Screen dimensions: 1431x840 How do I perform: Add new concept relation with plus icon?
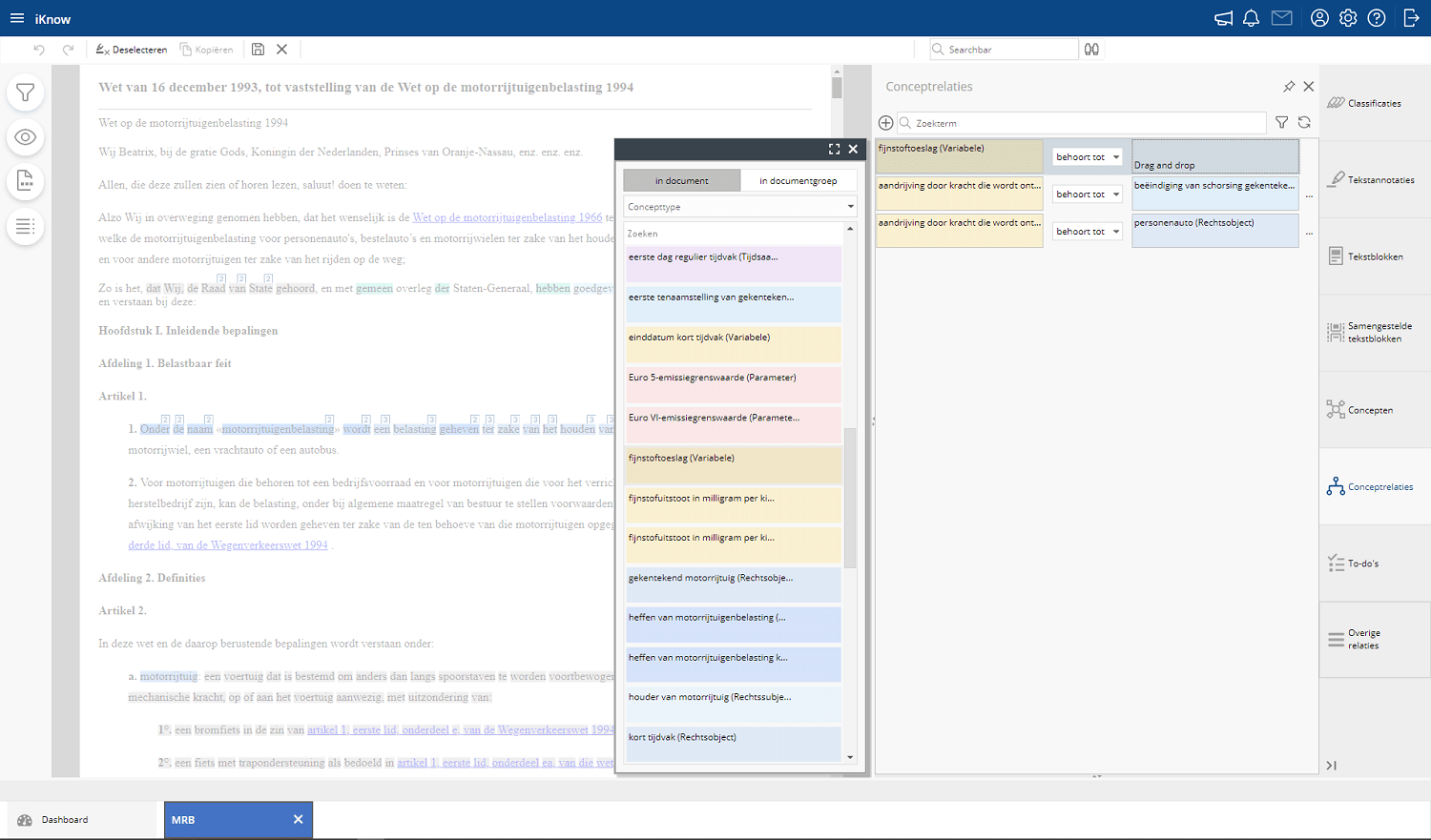885,123
